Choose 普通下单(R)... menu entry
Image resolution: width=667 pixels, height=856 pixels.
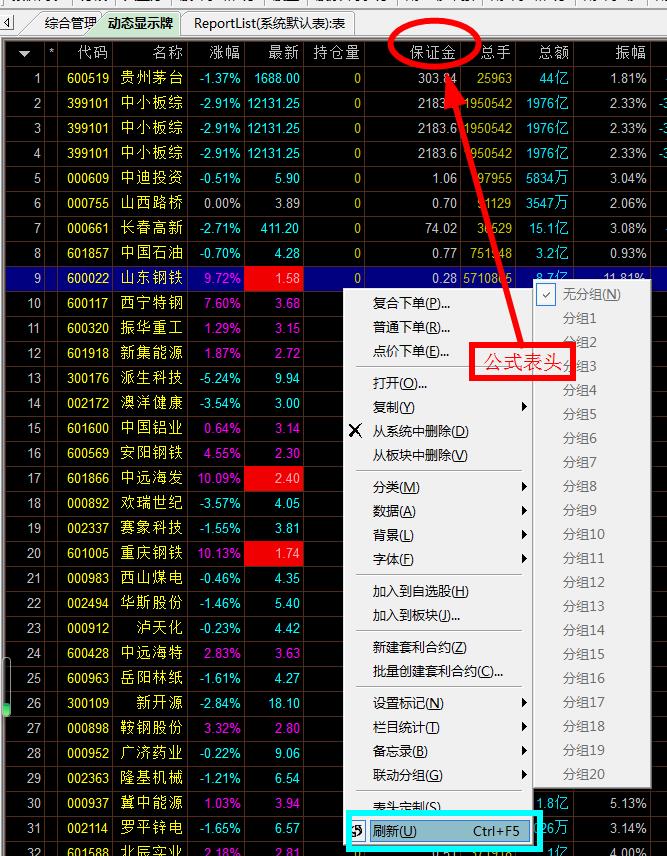[x=411, y=327]
